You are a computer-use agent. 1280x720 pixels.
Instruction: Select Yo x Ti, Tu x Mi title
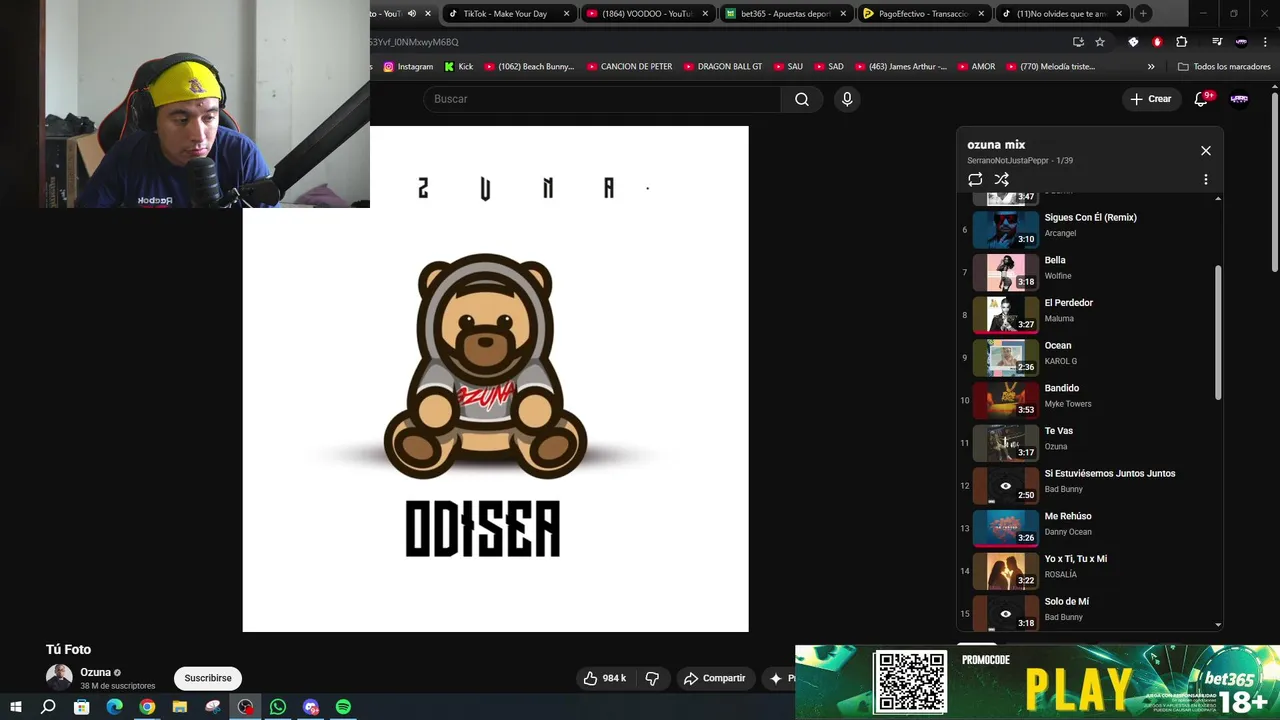click(1076, 559)
